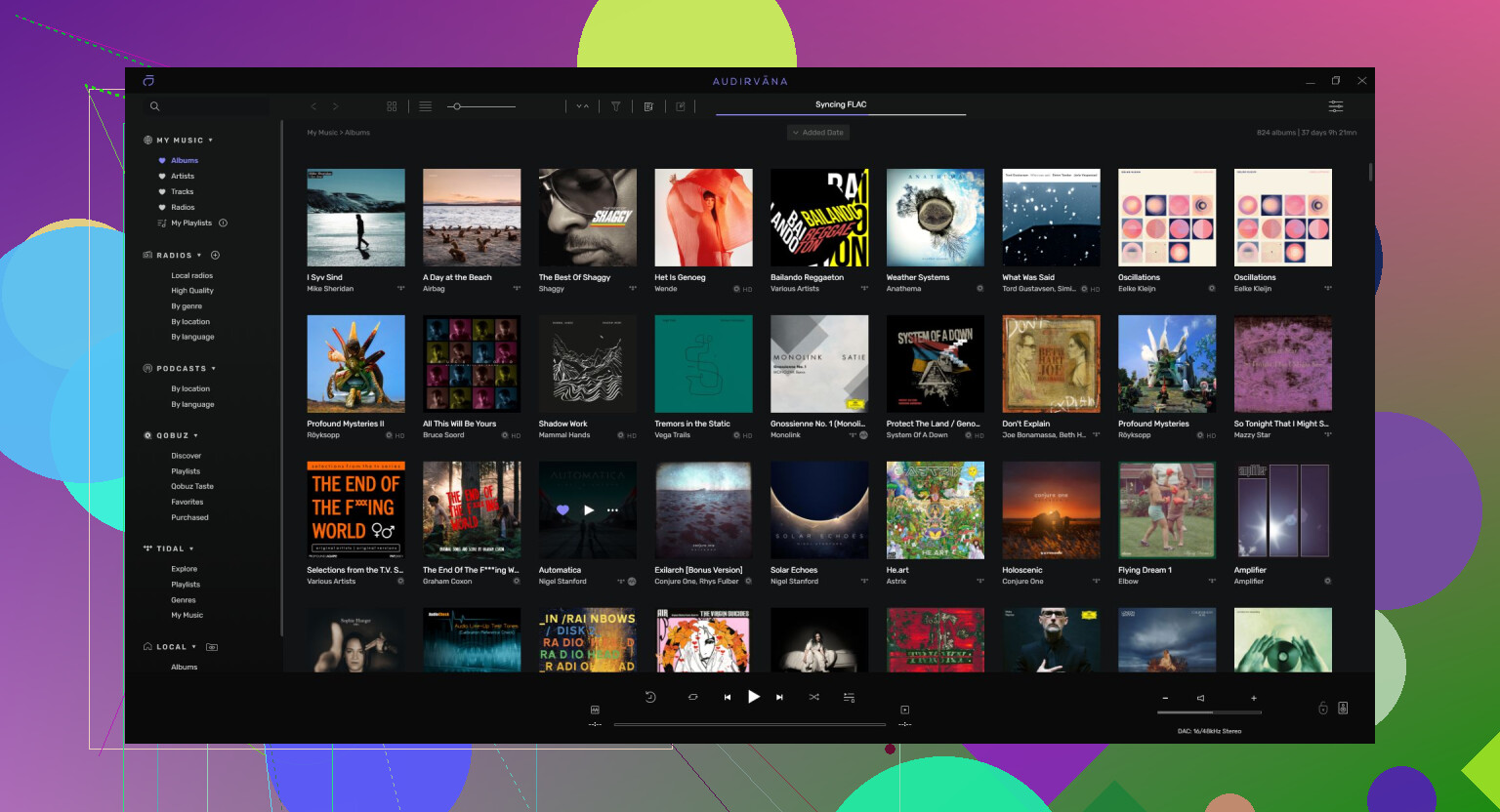Open the Added Date sort dropdown
1500x812 pixels.
(x=818, y=133)
